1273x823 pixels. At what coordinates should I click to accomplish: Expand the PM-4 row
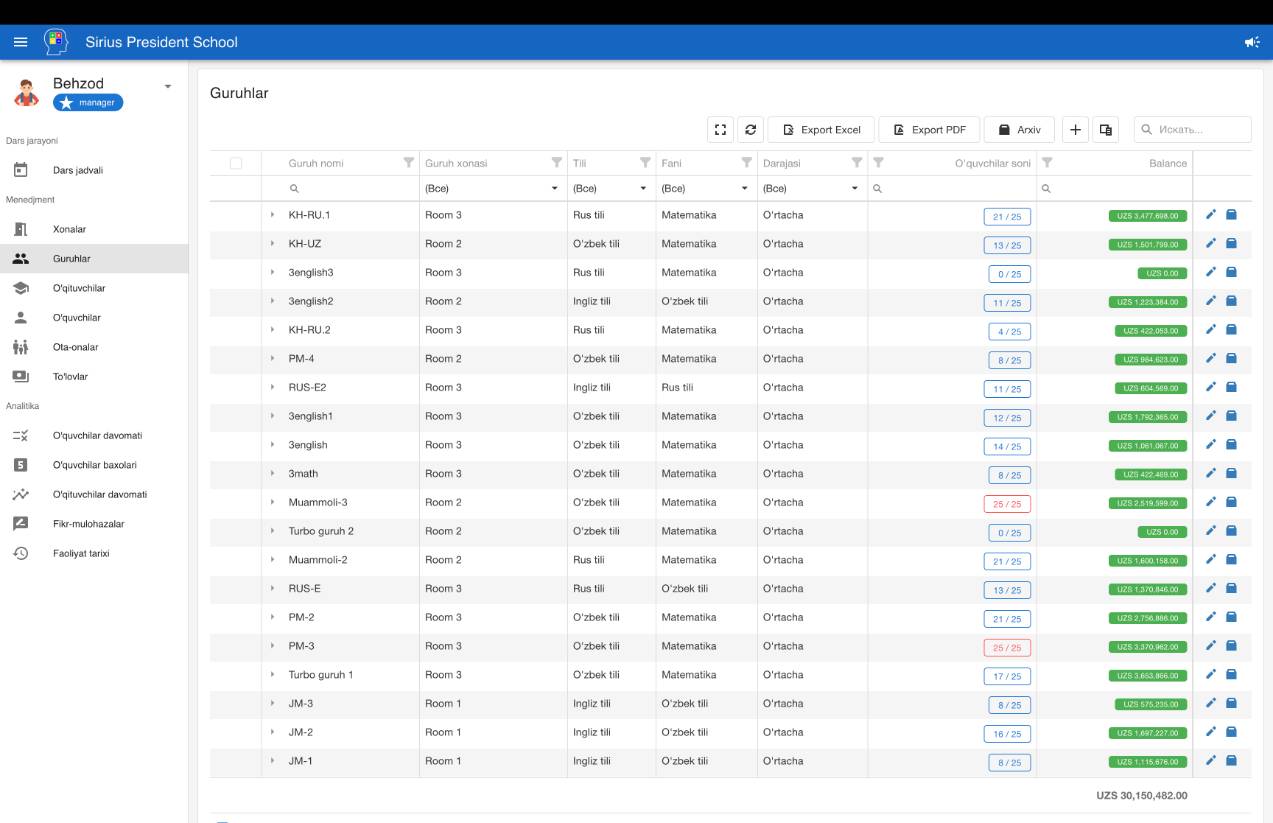click(x=272, y=359)
